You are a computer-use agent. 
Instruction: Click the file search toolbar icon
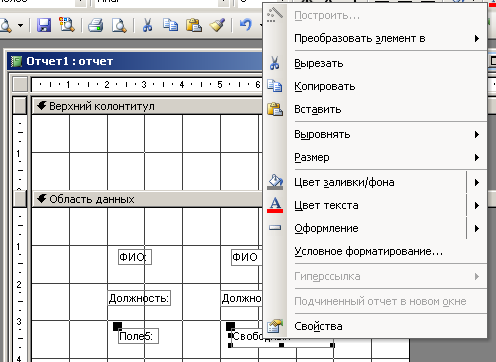pyautogui.click(x=67, y=24)
